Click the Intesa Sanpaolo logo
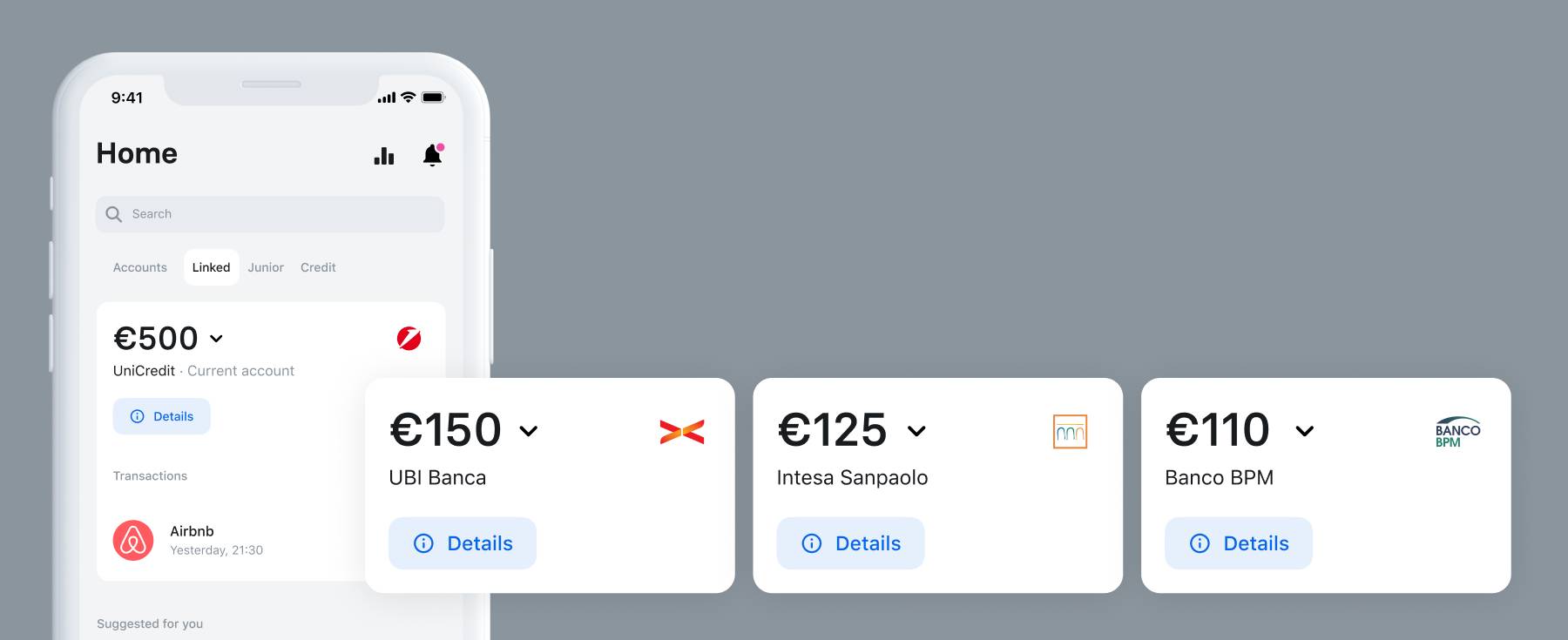Screen dimensions: 1568x640 pyautogui.click(x=1070, y=431)
